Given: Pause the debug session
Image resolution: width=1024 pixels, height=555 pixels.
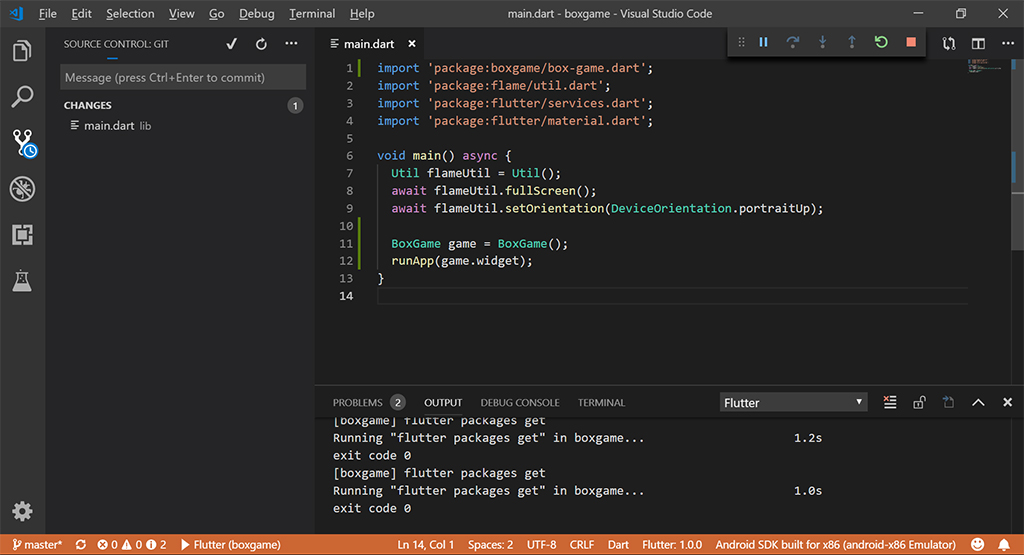Looking at the screenshot, I should point(763,42).
